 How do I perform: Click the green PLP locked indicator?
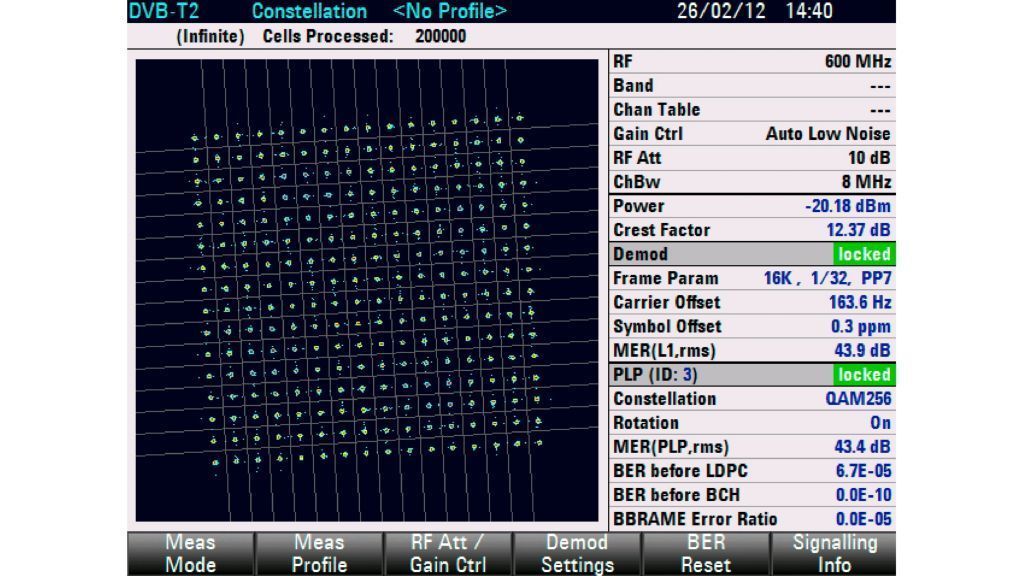(x=864, y=375)
